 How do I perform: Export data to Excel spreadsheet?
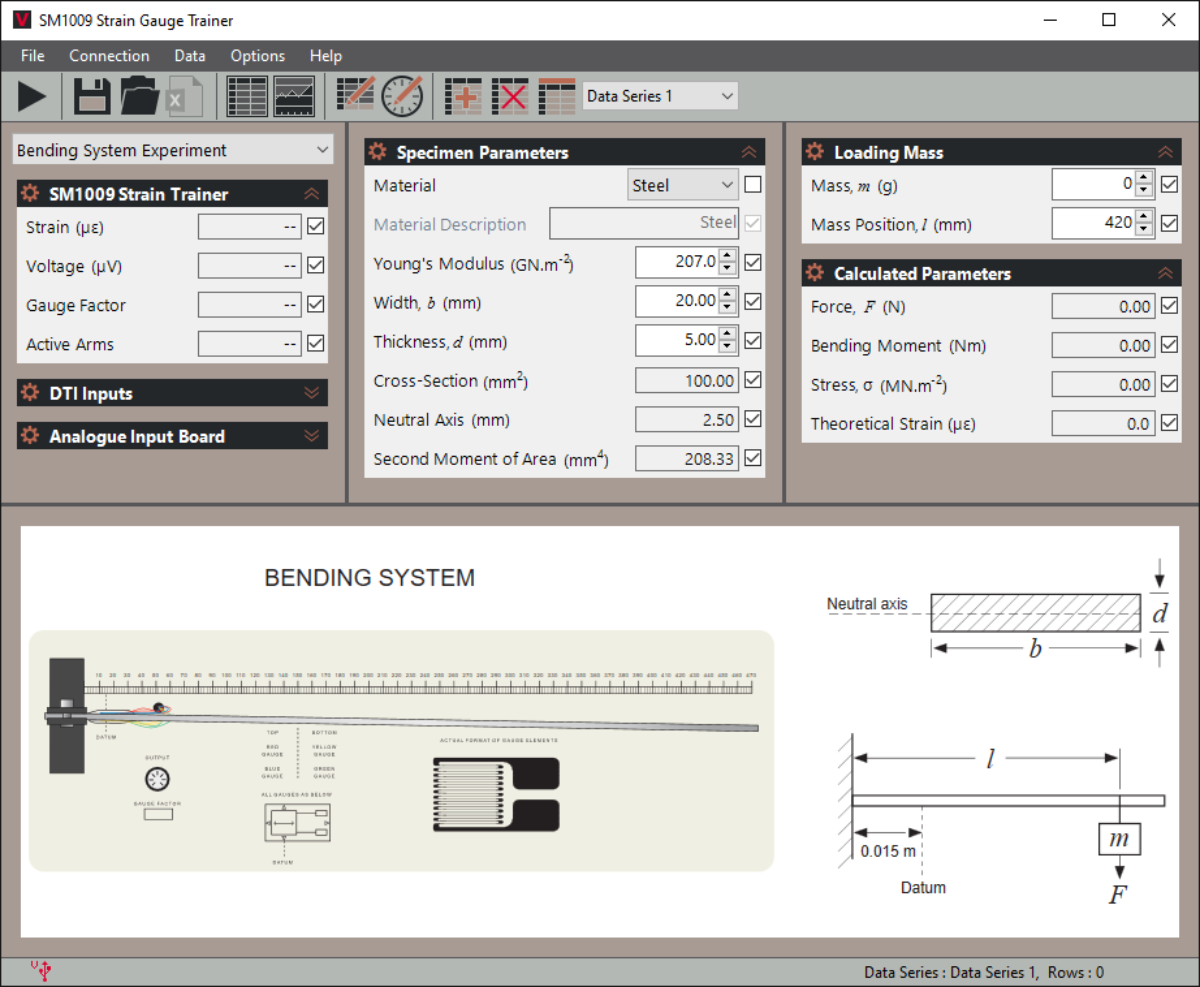(186, 95)
